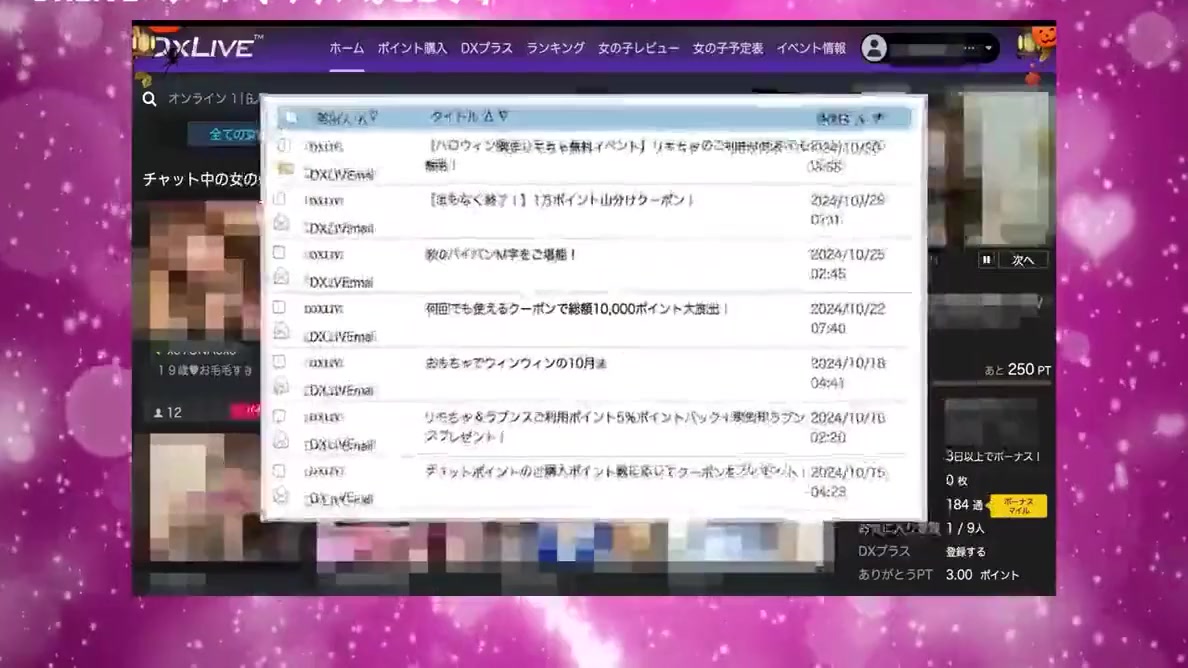Check the box for the 2024/10/15 message

click(280, 470)
